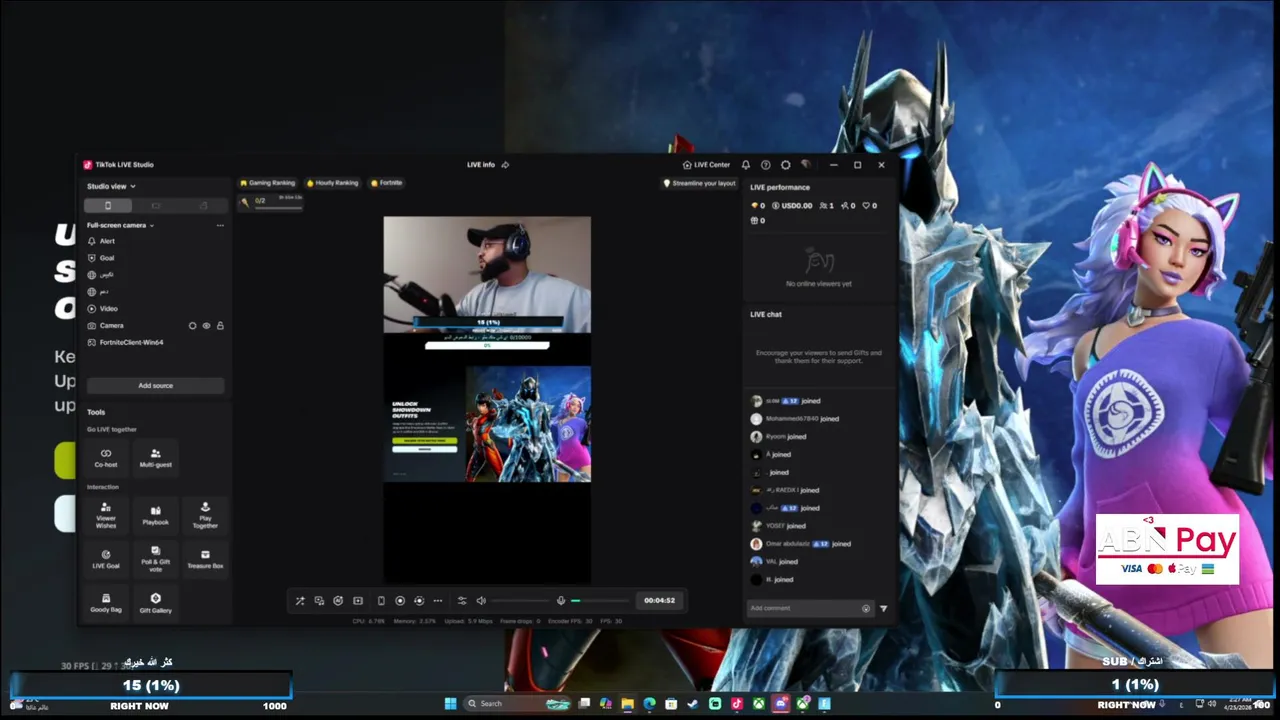
Task: Open the help question-mark icon
Action: pyautogui.click(x=765, y=165)
